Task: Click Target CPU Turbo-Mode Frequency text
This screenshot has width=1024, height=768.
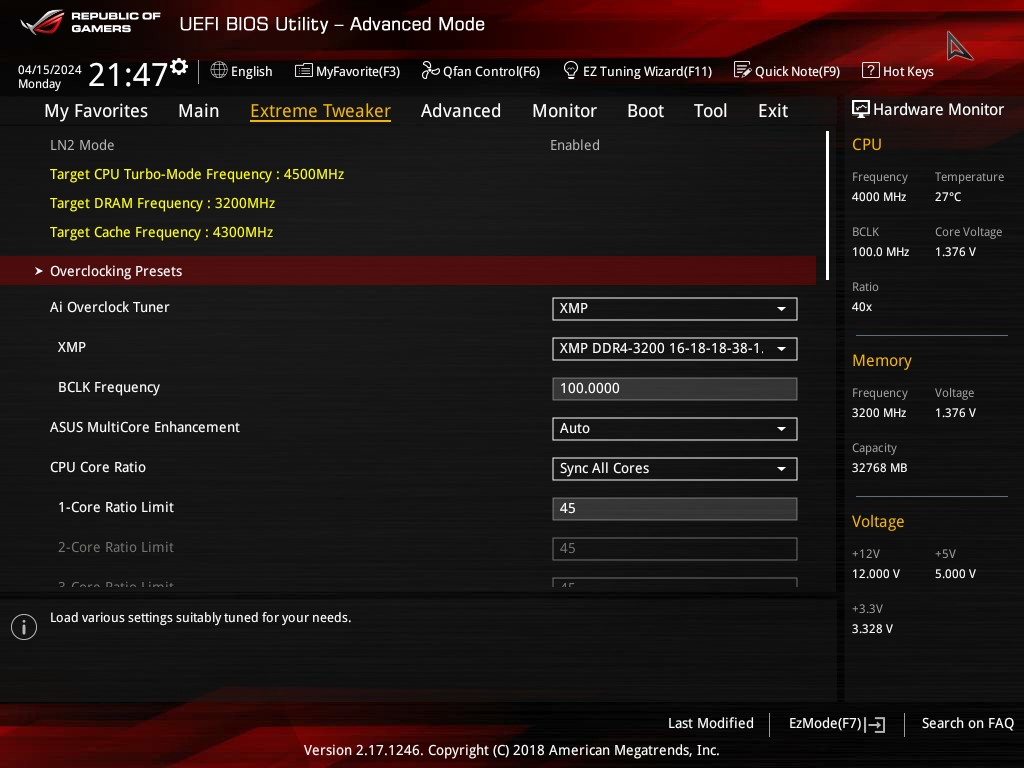Action: (197, 174)
